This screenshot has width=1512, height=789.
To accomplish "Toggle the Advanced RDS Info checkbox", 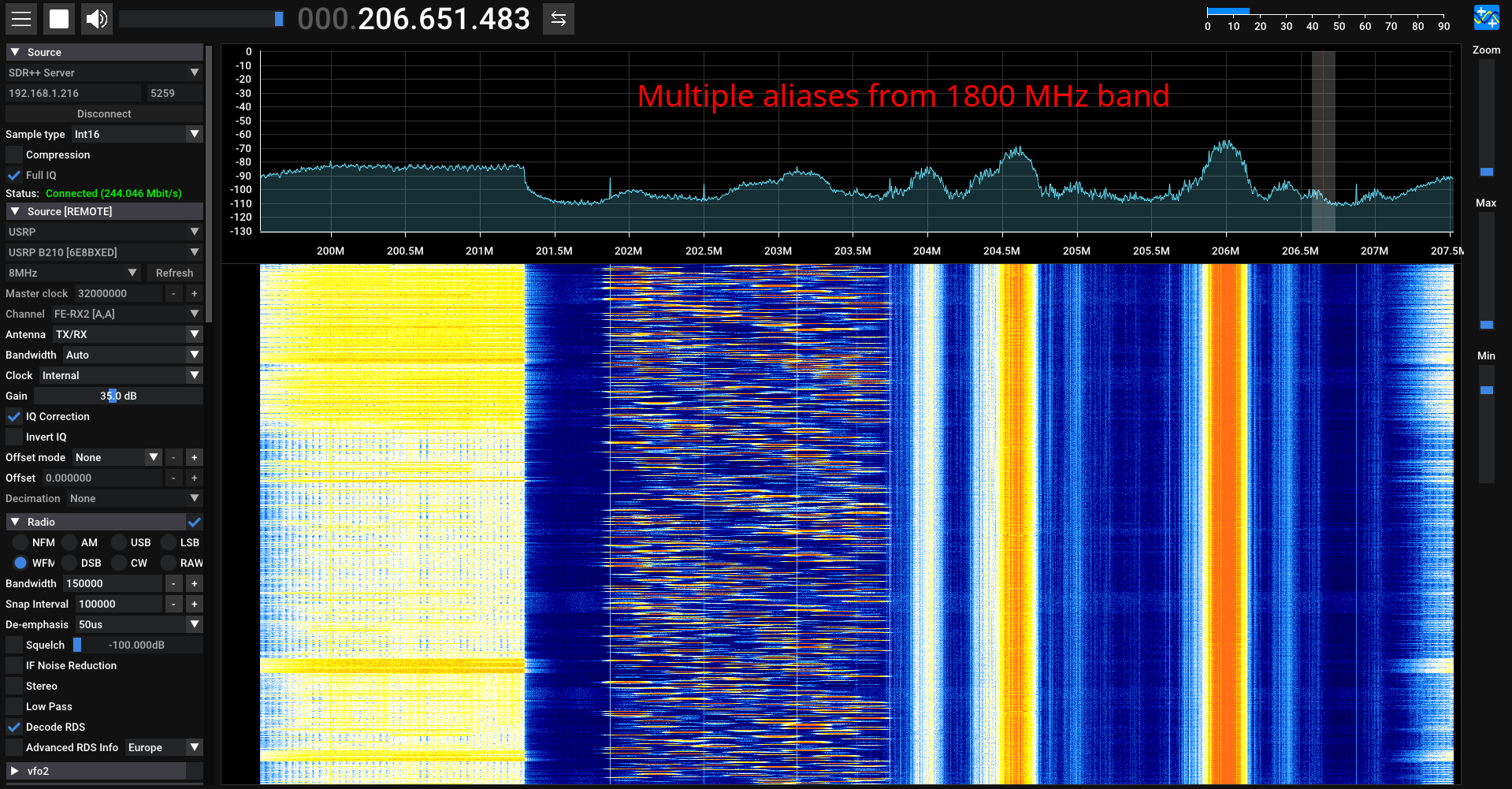I will (x=14, y=747).
